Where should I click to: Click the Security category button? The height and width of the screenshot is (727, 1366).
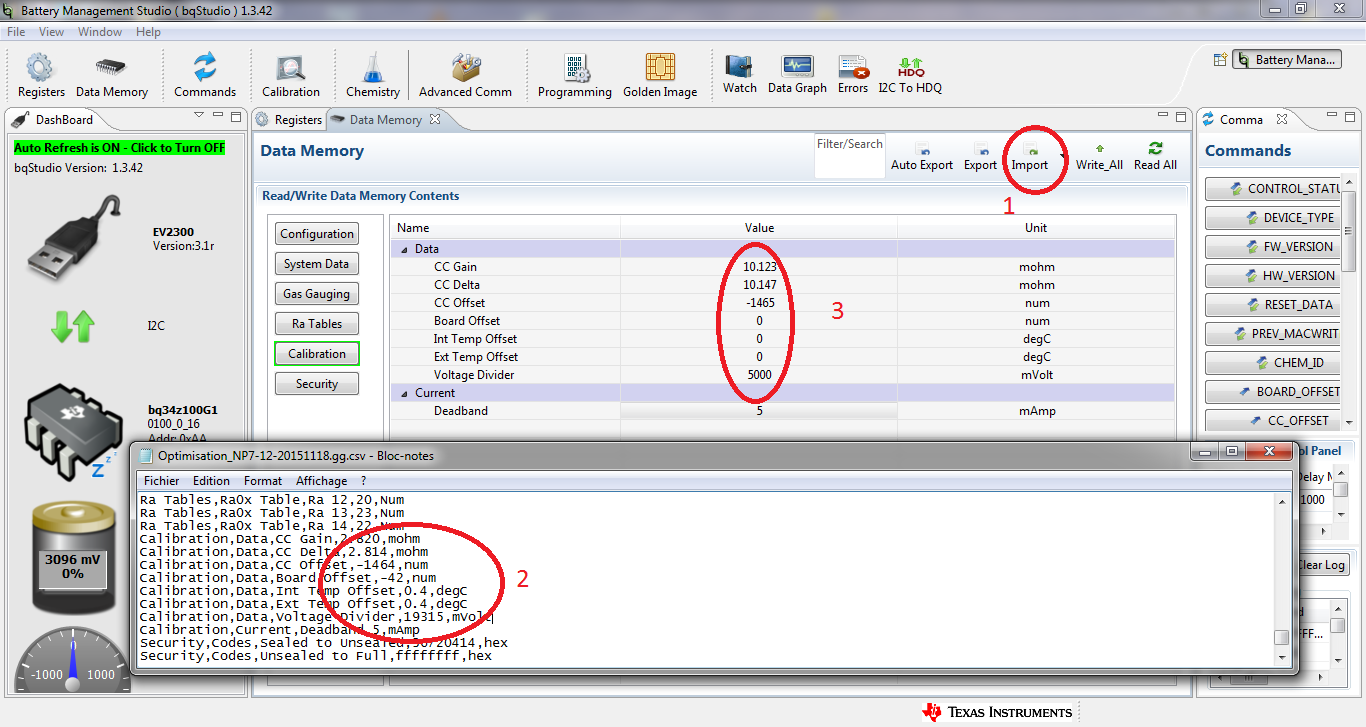pyautogui.click(x=317, y=384)
